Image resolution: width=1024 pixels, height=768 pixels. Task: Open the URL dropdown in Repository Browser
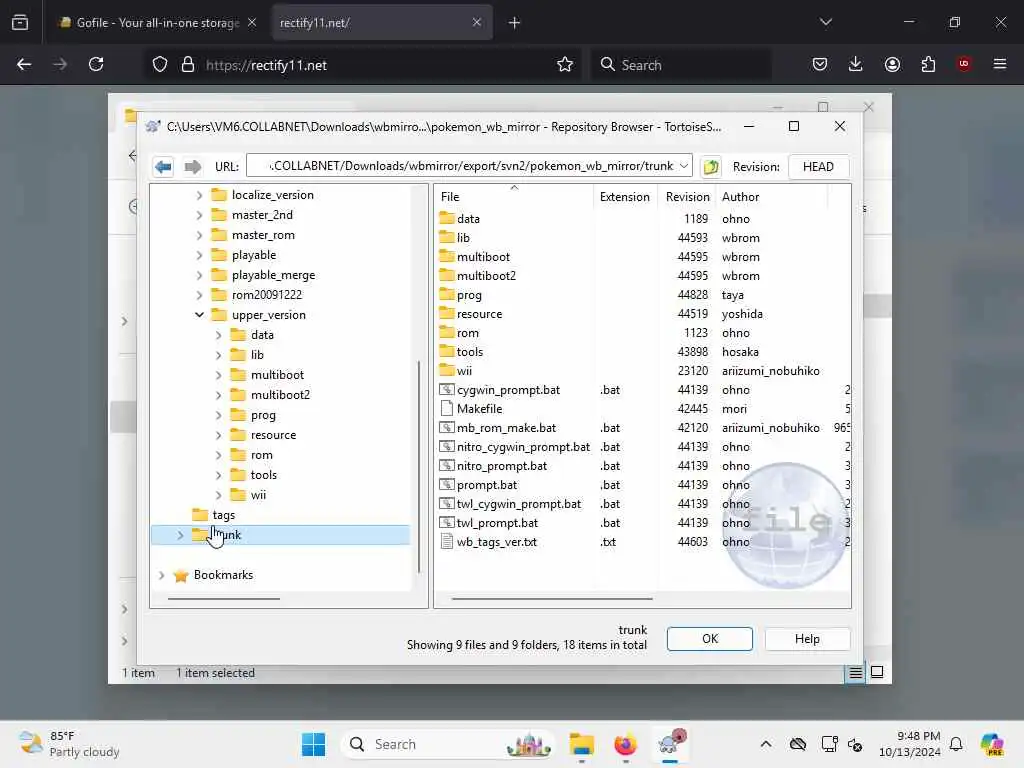coord(683,166)
